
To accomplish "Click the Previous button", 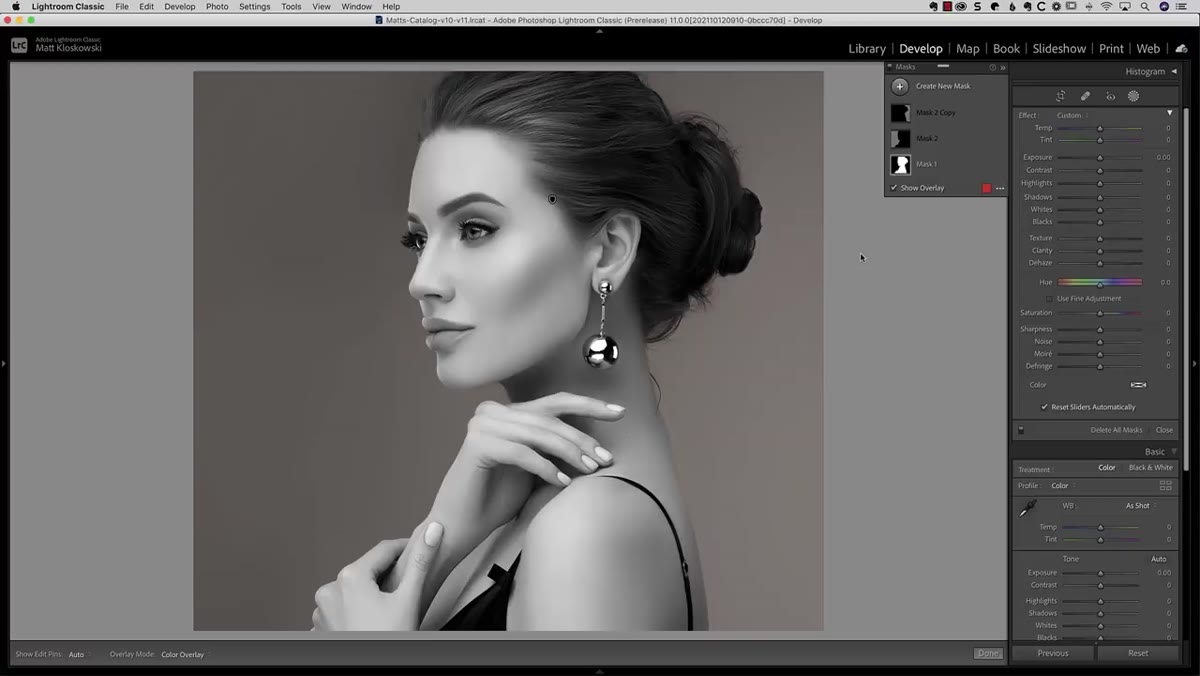I will [x=1053, y=653].
